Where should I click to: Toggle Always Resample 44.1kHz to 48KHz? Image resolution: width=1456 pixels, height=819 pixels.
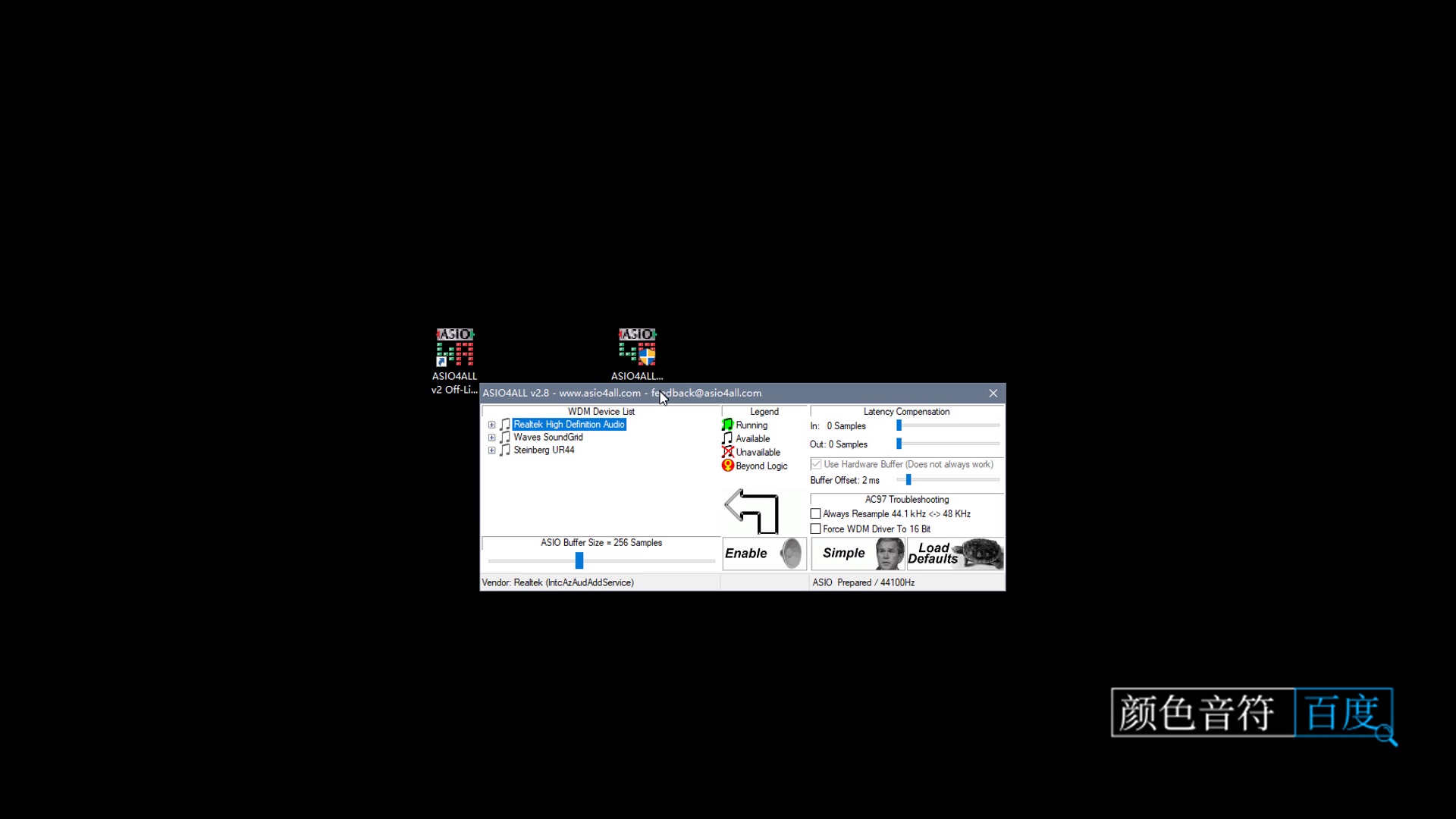click(x=815, y=513)
